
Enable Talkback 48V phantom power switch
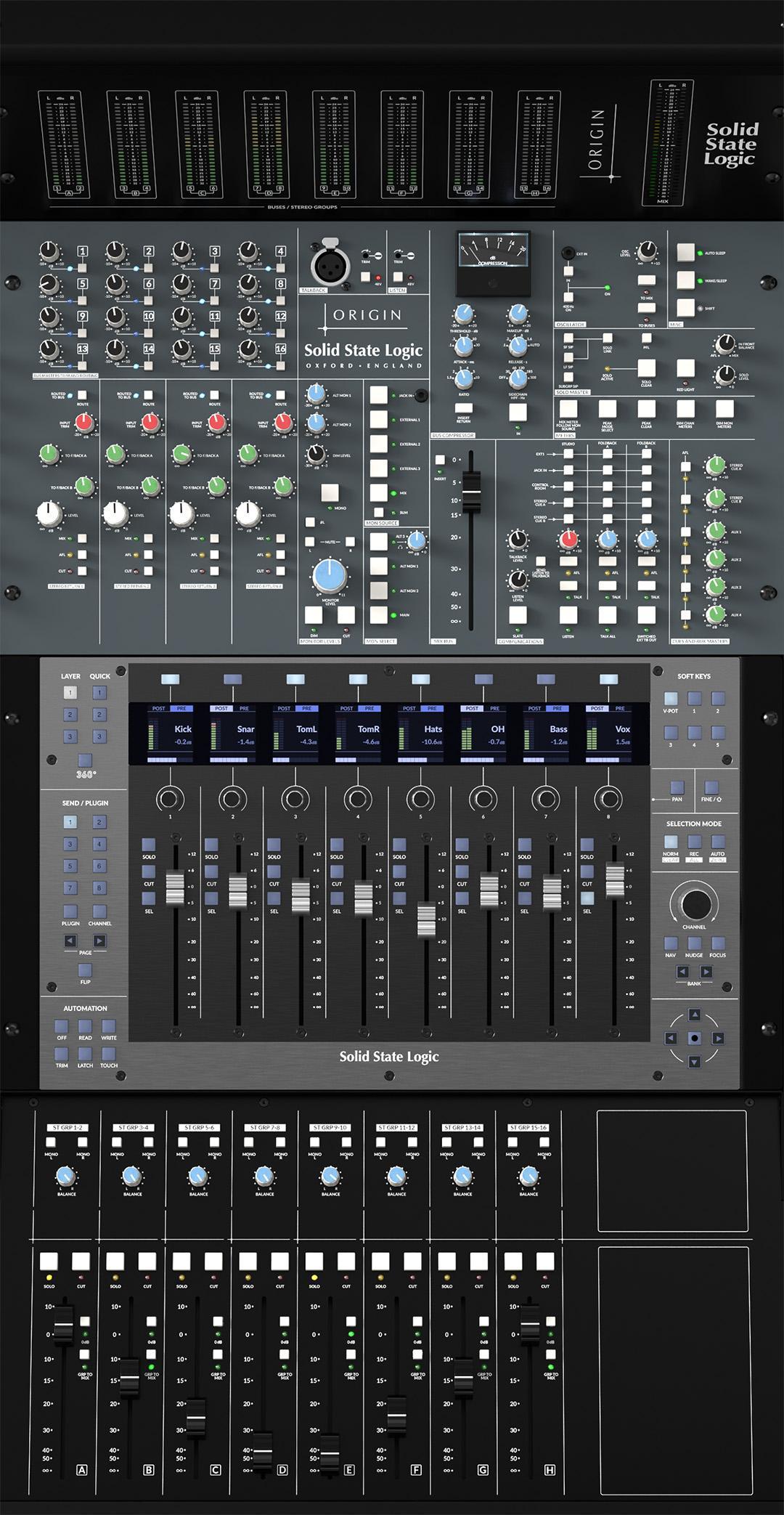click(366, 277)
